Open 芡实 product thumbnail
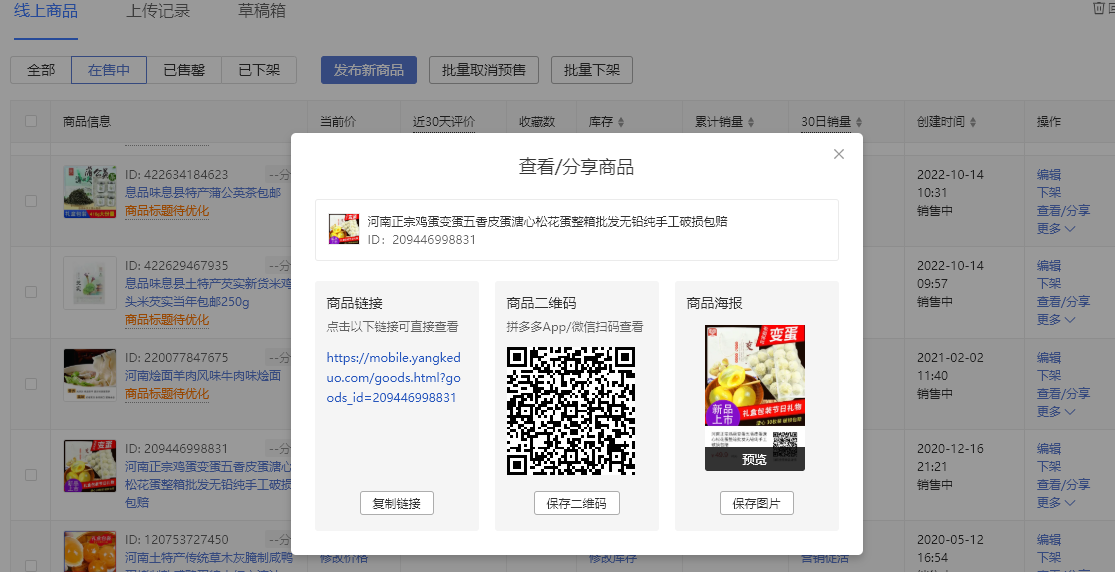The height and width of the screenshot is (572, 1115). coord(90,283)
